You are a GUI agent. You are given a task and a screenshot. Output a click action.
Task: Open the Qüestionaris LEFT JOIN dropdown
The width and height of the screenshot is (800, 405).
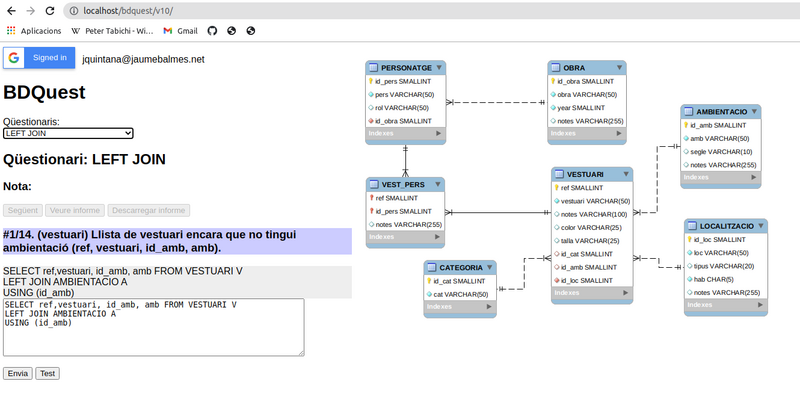pos(68,132)
